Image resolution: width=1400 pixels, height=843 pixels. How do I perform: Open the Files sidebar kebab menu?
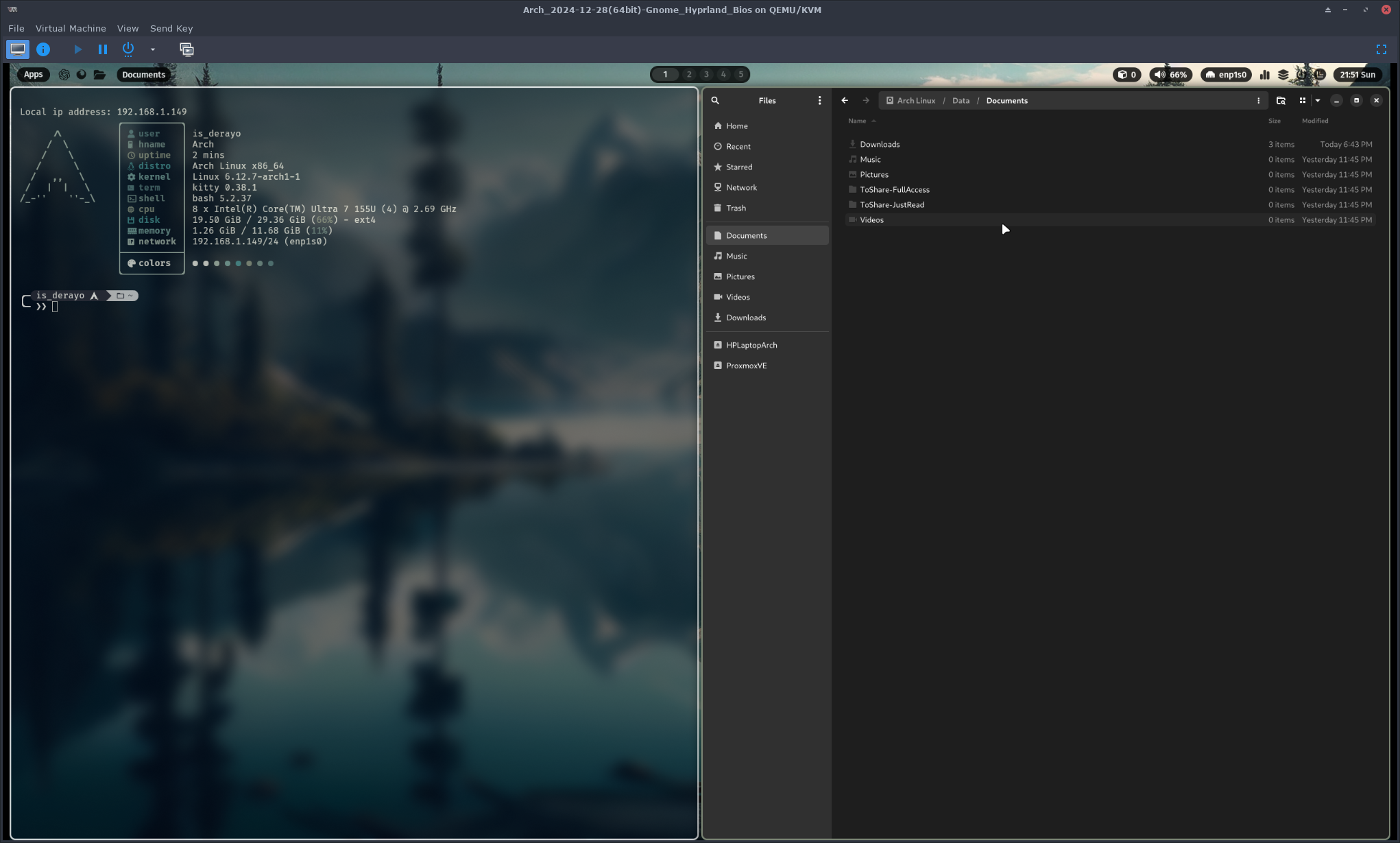coord(819,101)
